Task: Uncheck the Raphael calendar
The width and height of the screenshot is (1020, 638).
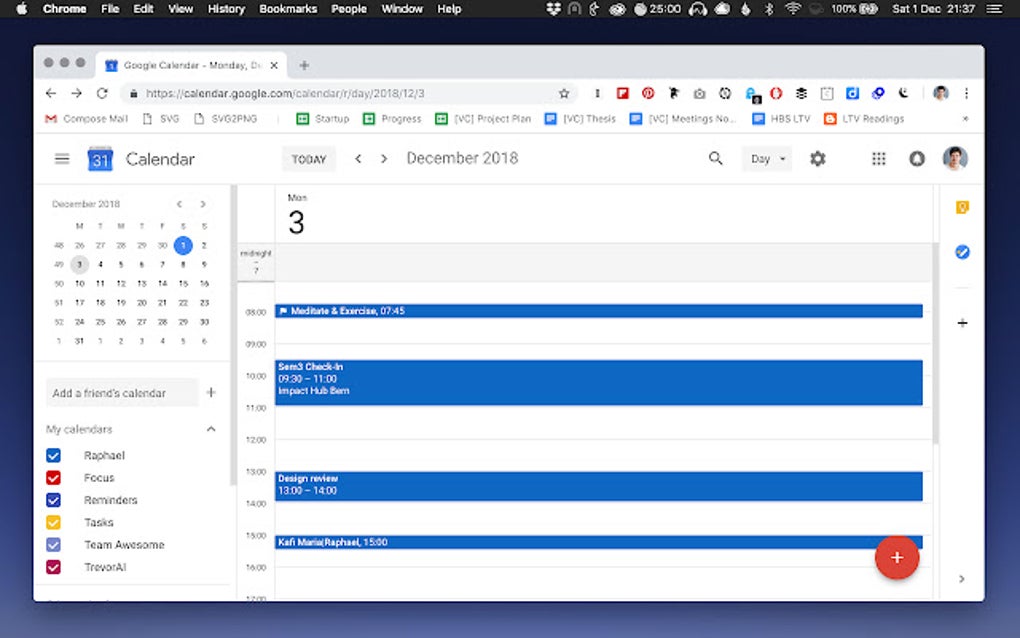Action: coord(53,455)
